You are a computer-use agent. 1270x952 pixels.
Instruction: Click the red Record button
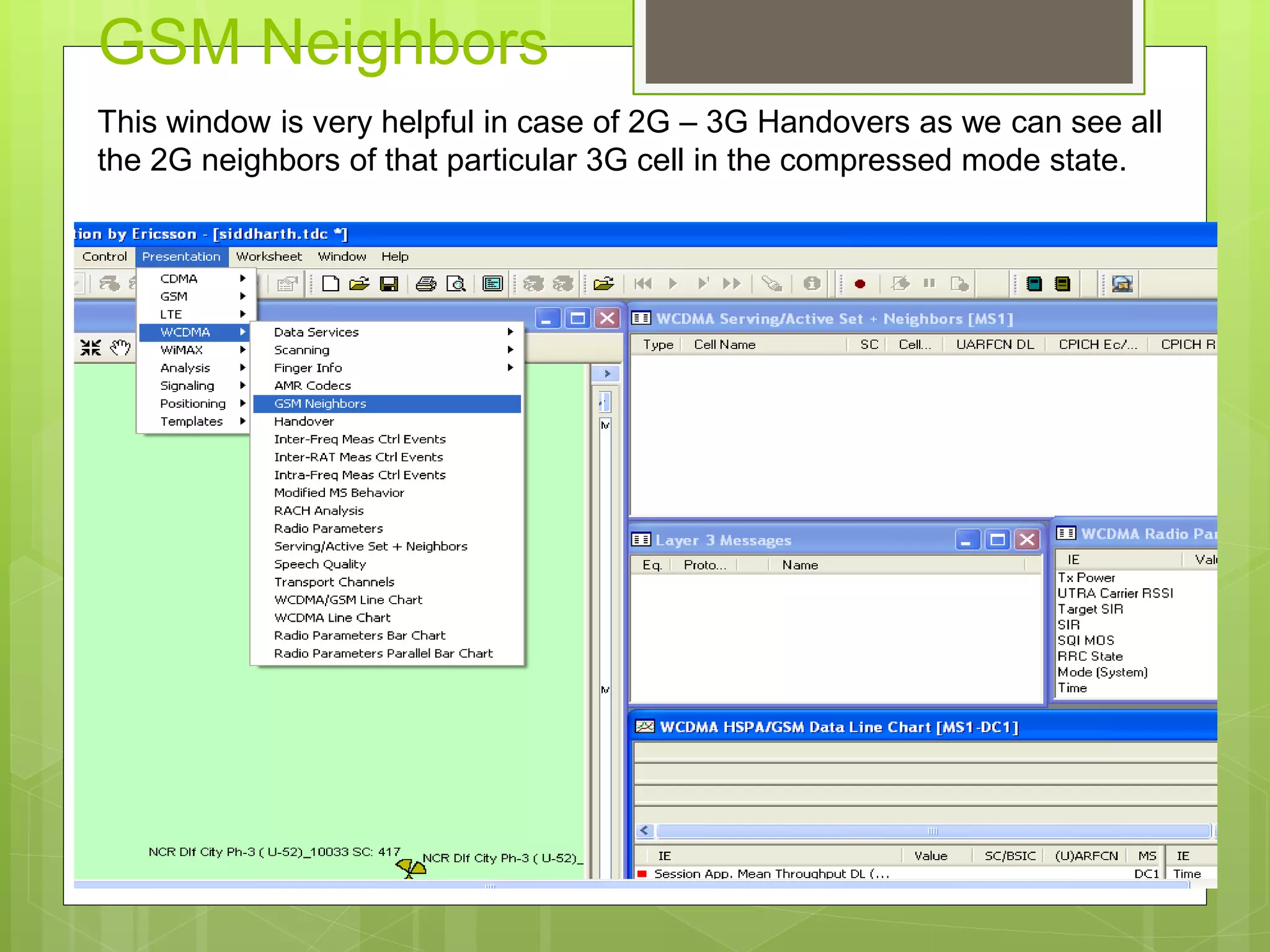pyautogui.click(x=859, y=284)
